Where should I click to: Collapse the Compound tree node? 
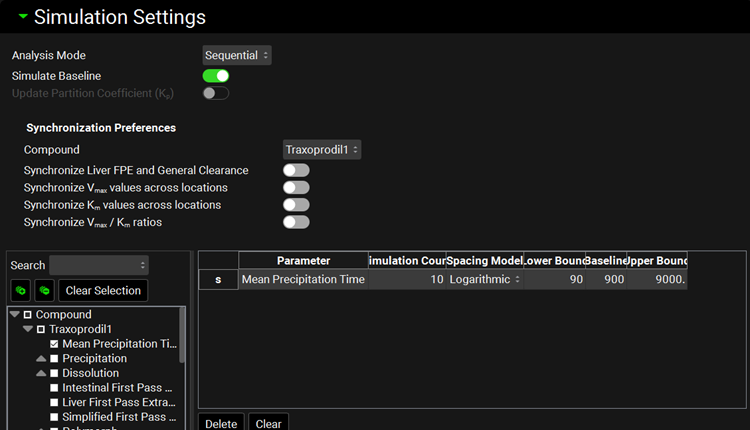15,315
